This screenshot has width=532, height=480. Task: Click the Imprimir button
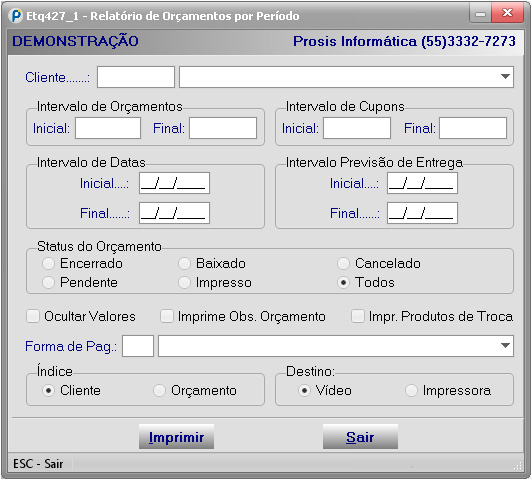click(x=176, y=437)
